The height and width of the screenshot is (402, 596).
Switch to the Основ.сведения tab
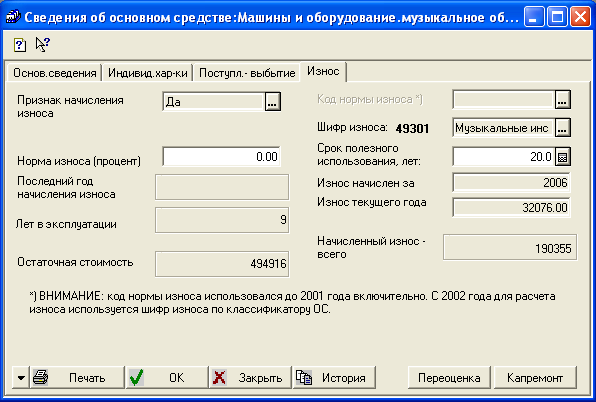pos(55,73)
